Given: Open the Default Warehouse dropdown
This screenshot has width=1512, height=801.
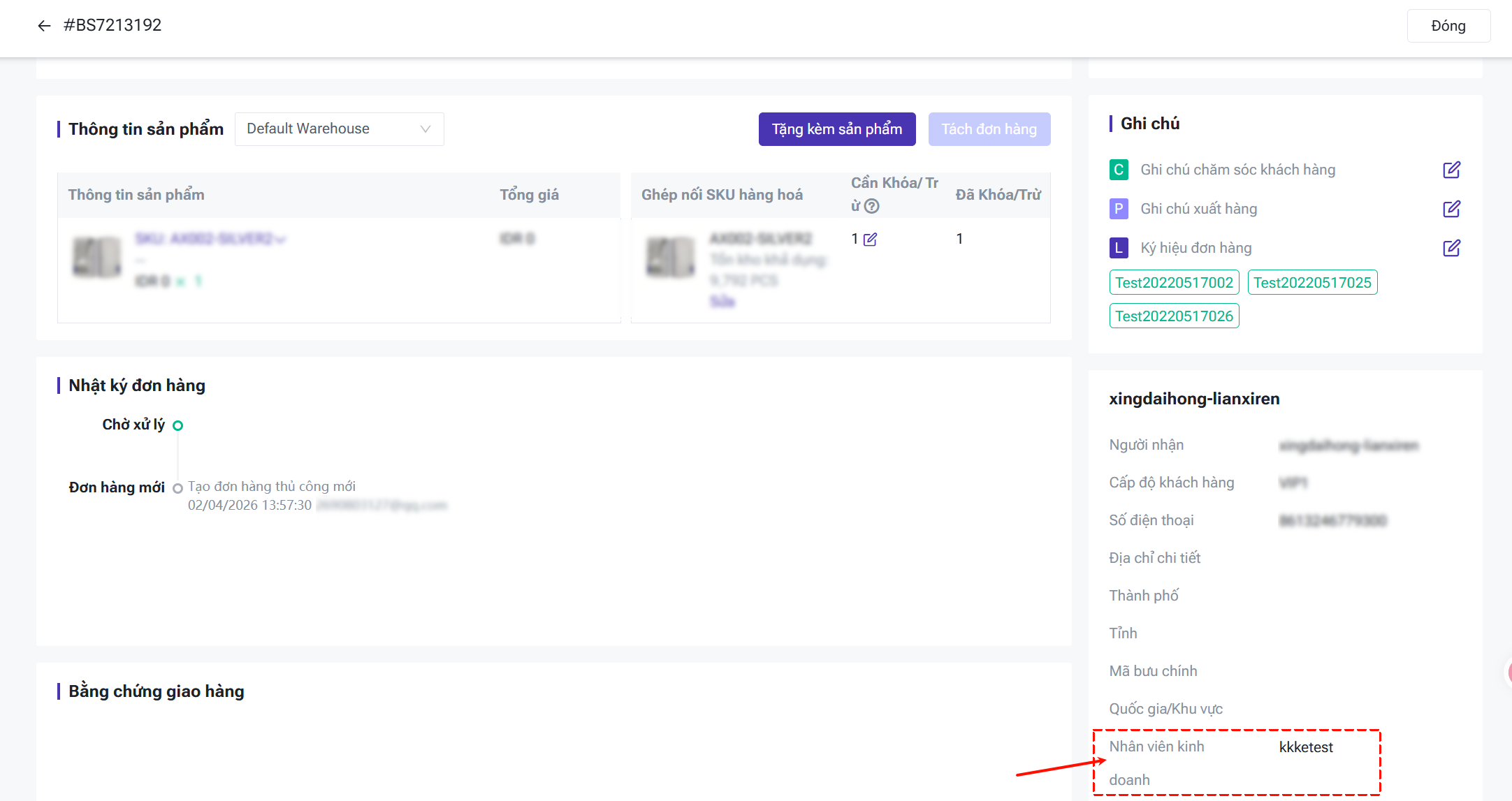Looking at the screenshot, I should point(339,129).
